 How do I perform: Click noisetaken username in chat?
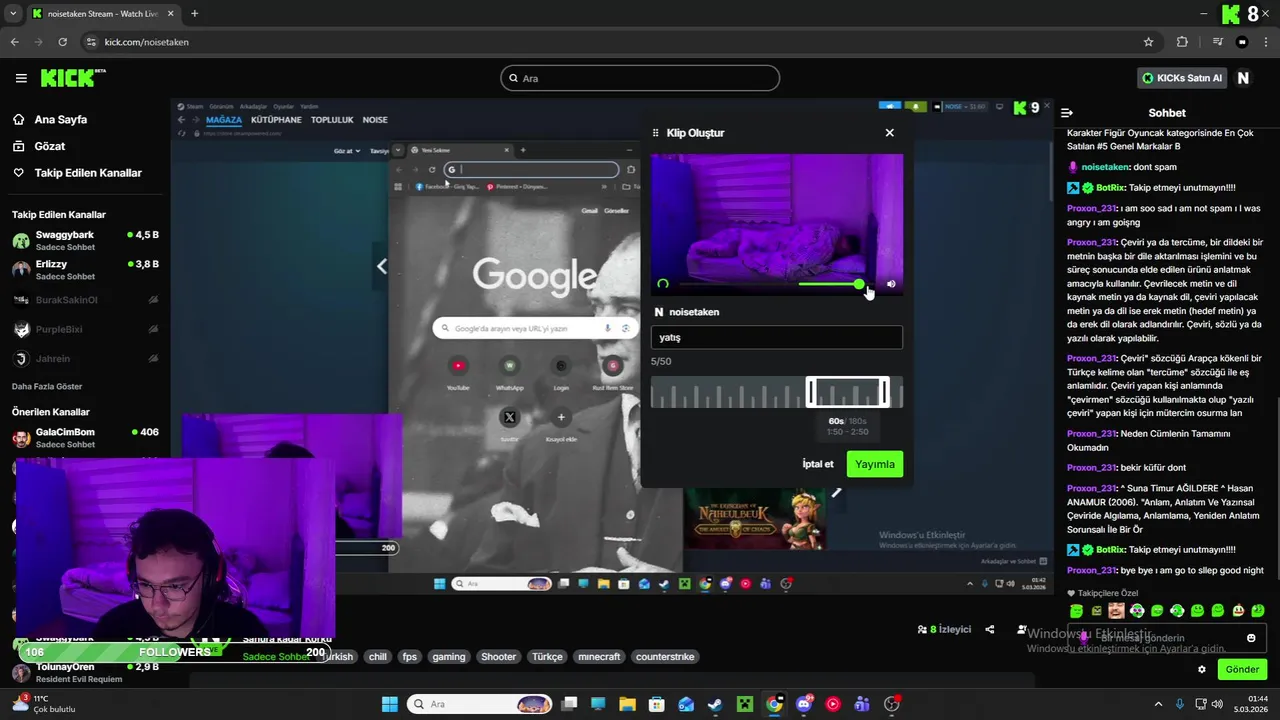(x=1105, y=167)
